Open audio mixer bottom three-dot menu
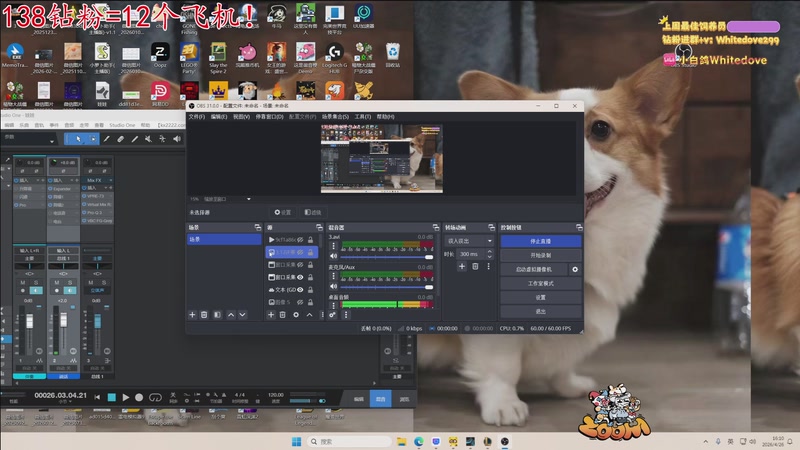Screen dimensions: 800x450 click(346, 315)
